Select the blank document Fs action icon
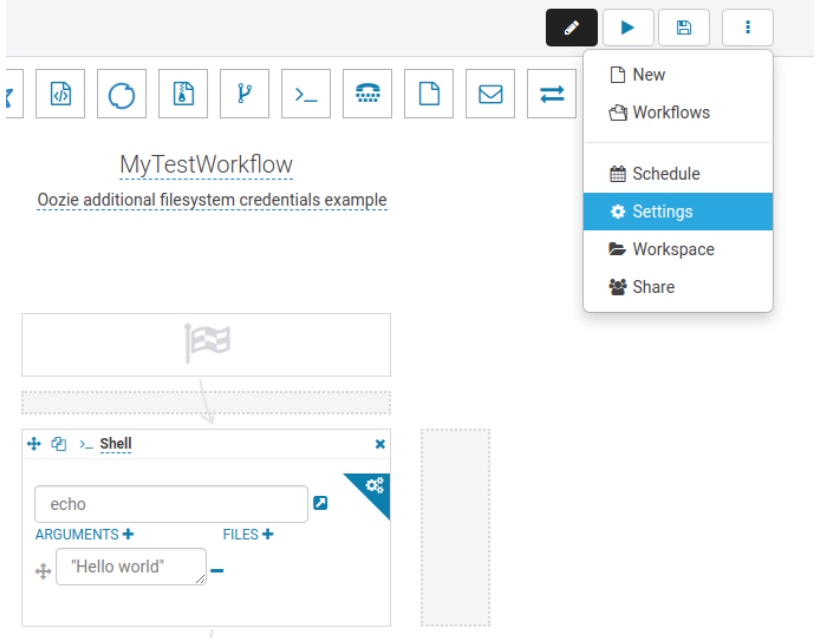This screenshot has width=826, height=644. (429, 94)
